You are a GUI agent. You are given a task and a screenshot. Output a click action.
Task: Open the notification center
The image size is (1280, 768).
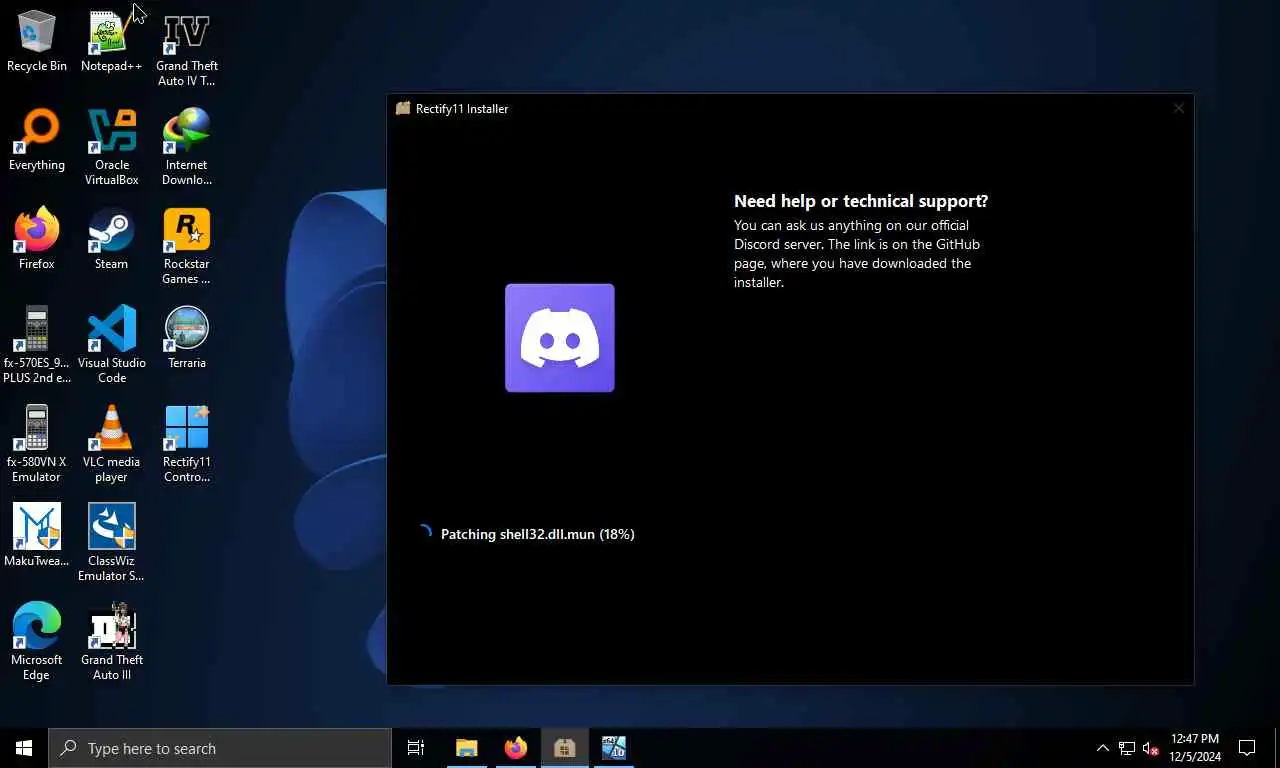click(1247, 748)
